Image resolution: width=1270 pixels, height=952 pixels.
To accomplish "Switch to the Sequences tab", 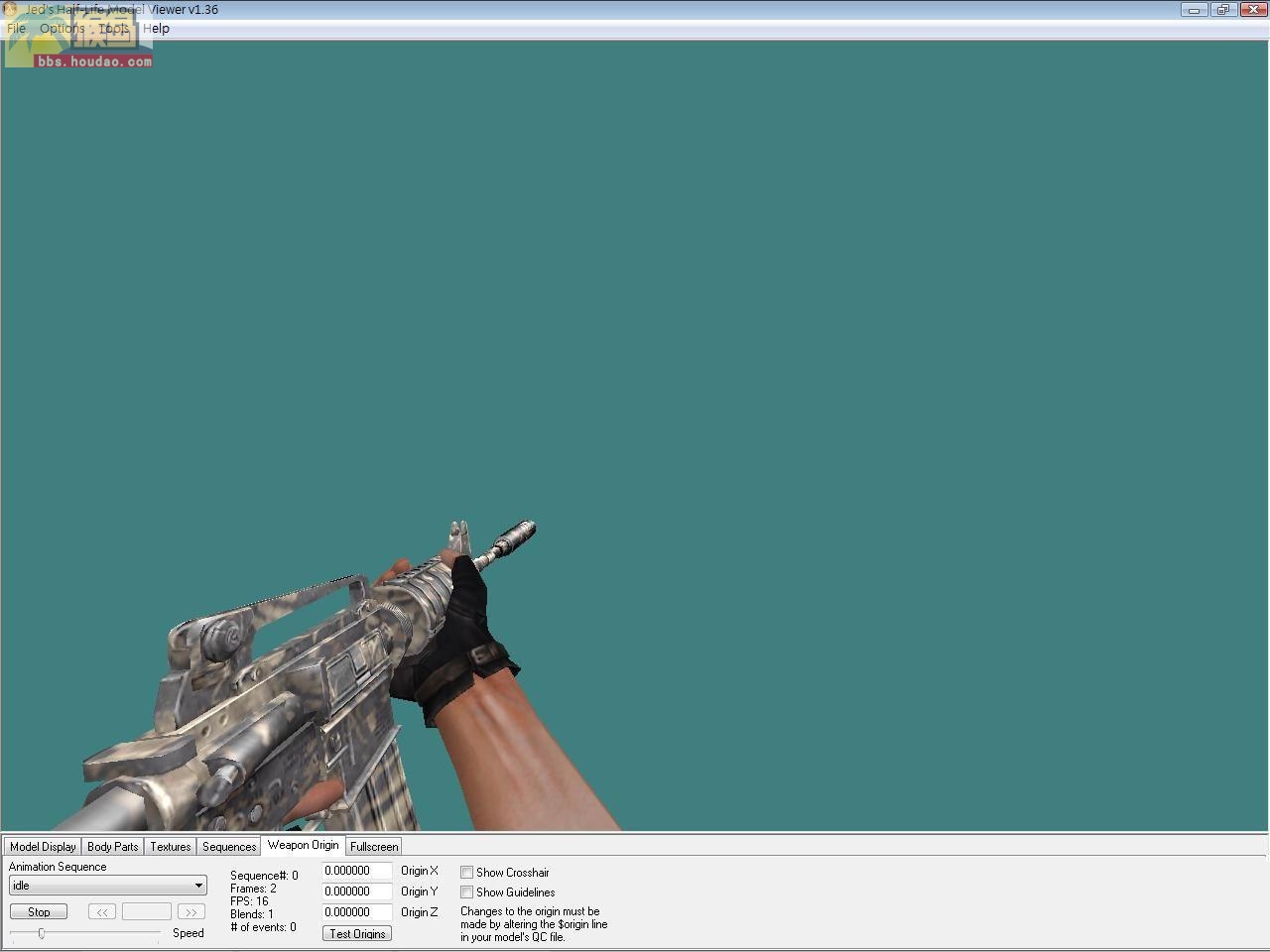I will click(x=229, y=847).
